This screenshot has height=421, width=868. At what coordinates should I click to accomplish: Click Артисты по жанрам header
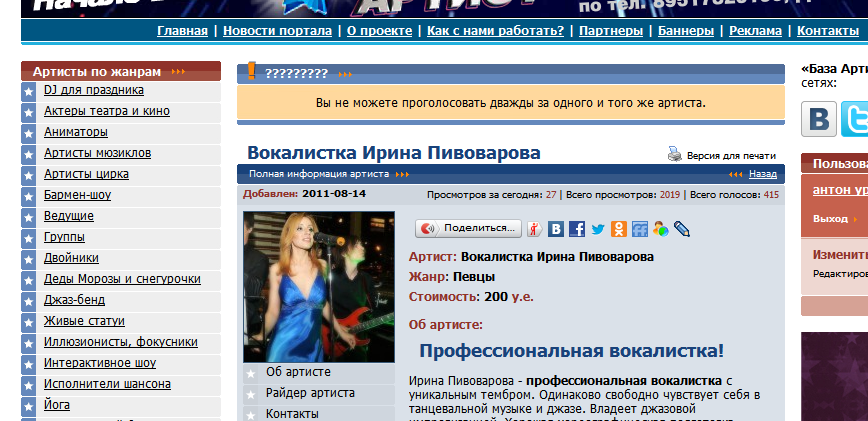[x=121, y=71]
